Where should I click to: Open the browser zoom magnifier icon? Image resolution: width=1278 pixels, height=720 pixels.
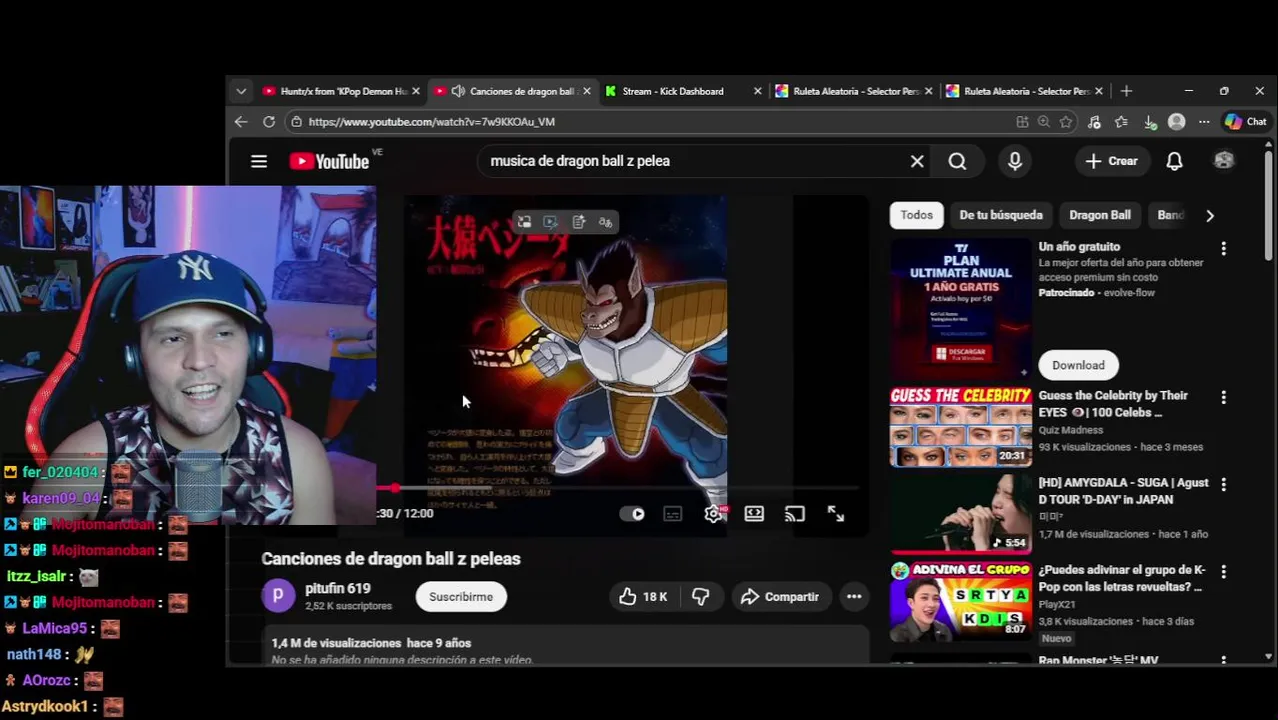pyautogui.click(x=1044, y=122)
